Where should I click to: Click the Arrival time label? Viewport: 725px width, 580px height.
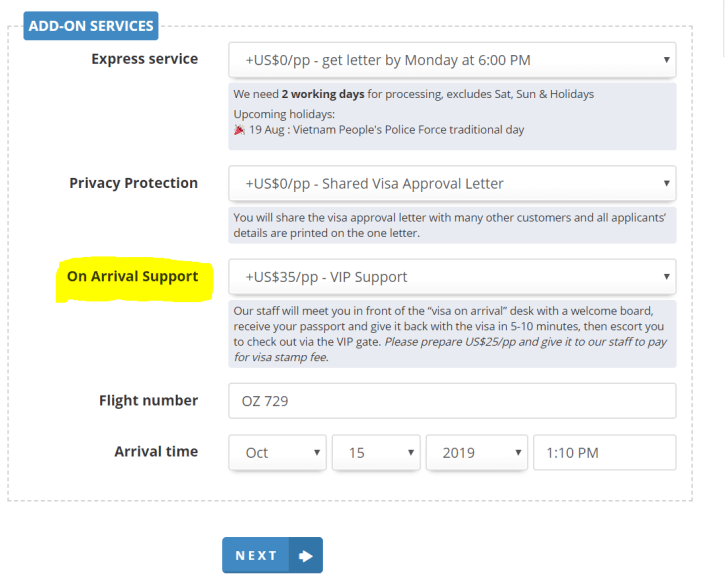click(156, 451)
